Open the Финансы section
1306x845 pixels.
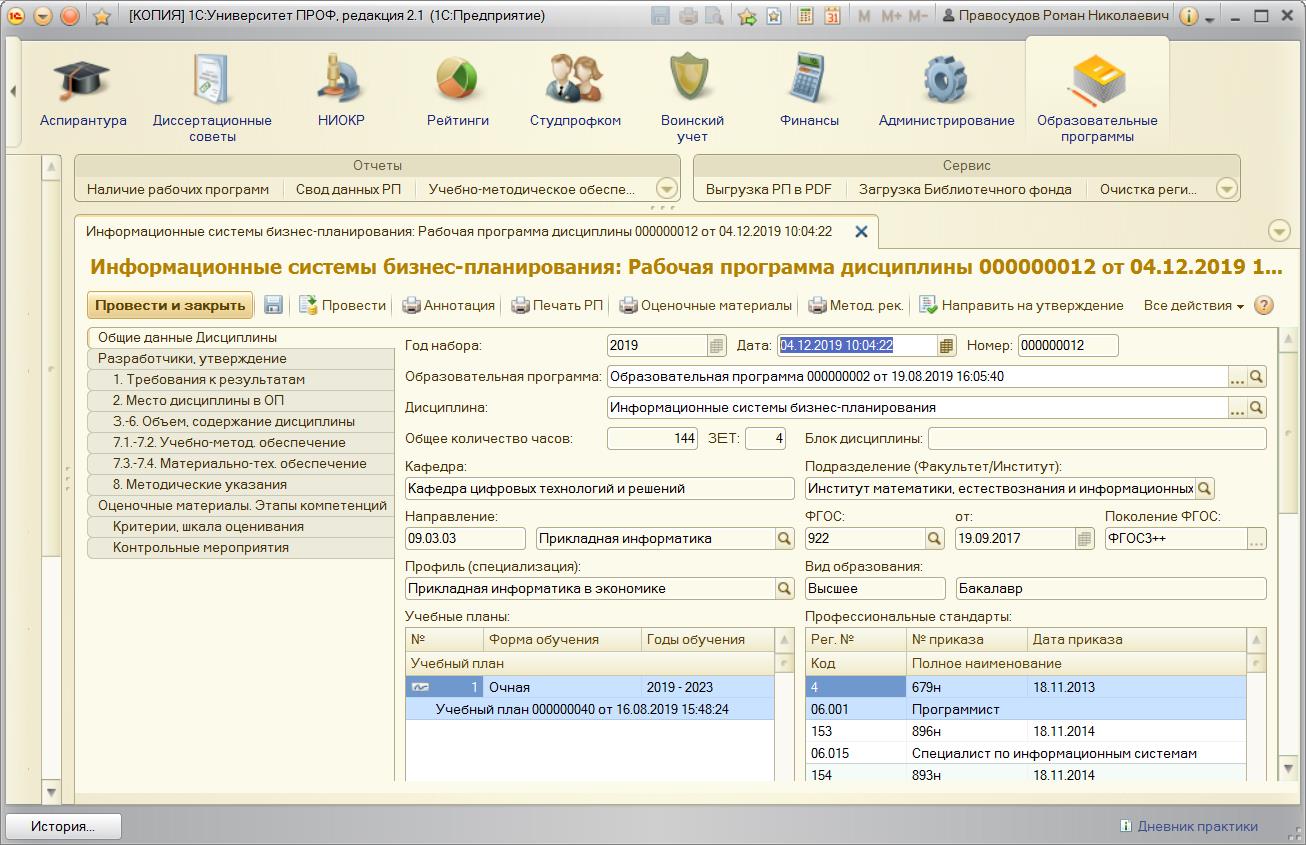coord(809,93)
